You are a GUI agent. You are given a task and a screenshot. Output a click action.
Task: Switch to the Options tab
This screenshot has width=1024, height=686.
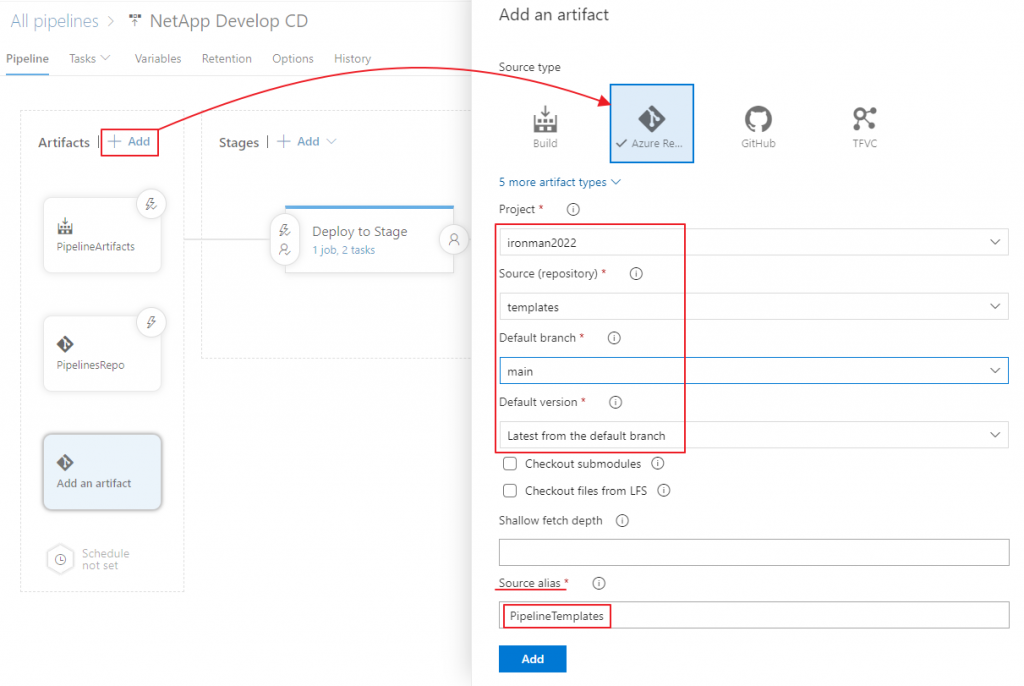click(x=293, y=58)
